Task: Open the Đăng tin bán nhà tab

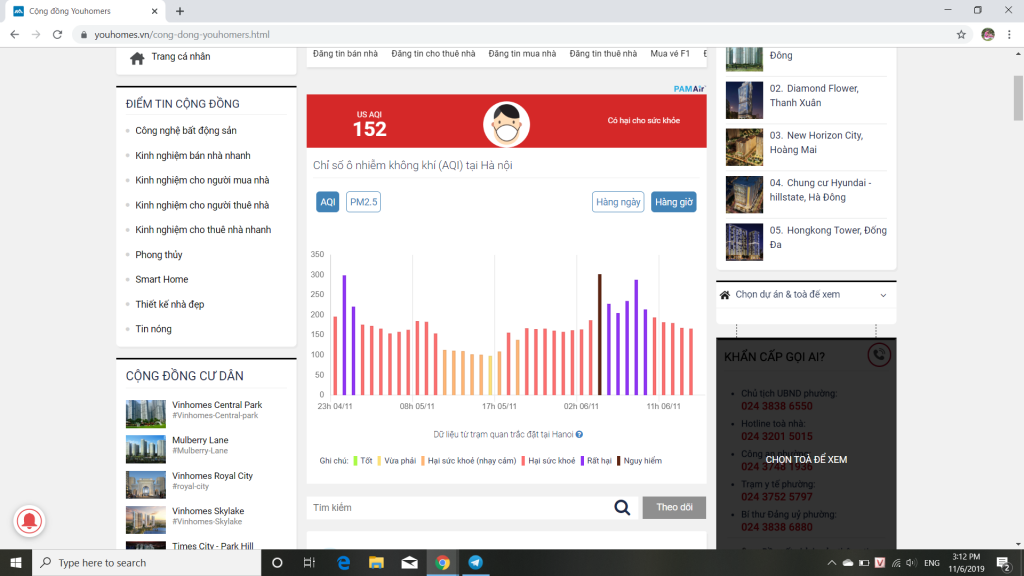Action: pos(345,54)
